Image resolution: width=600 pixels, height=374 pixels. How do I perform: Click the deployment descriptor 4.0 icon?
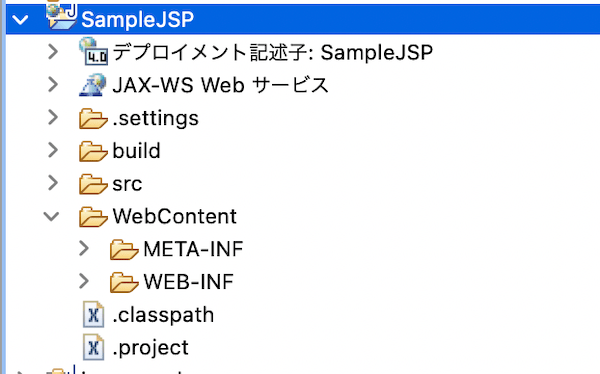[93, 51]
